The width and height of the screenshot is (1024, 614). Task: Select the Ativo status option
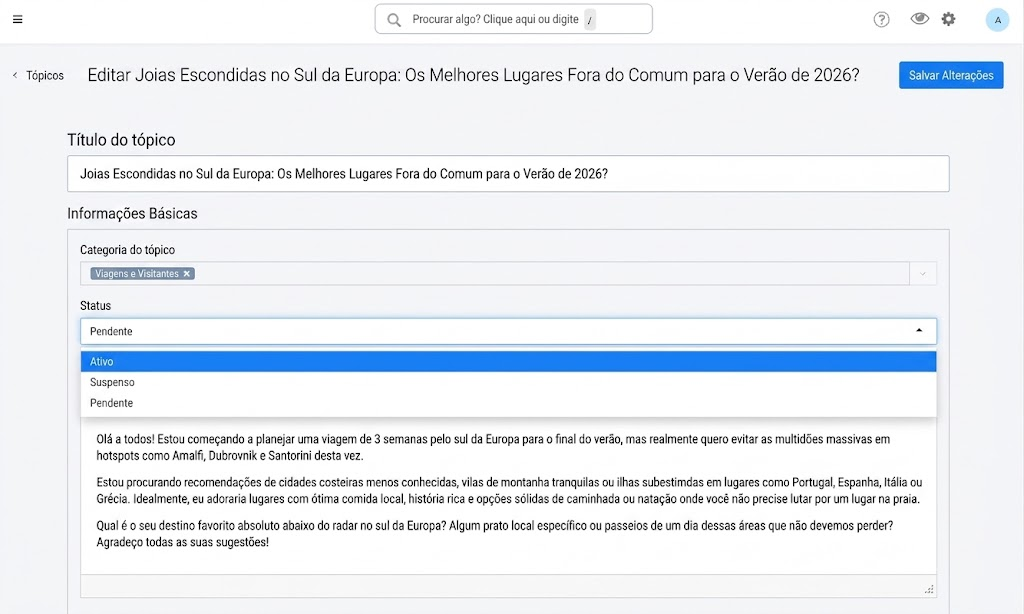point(509,361)
